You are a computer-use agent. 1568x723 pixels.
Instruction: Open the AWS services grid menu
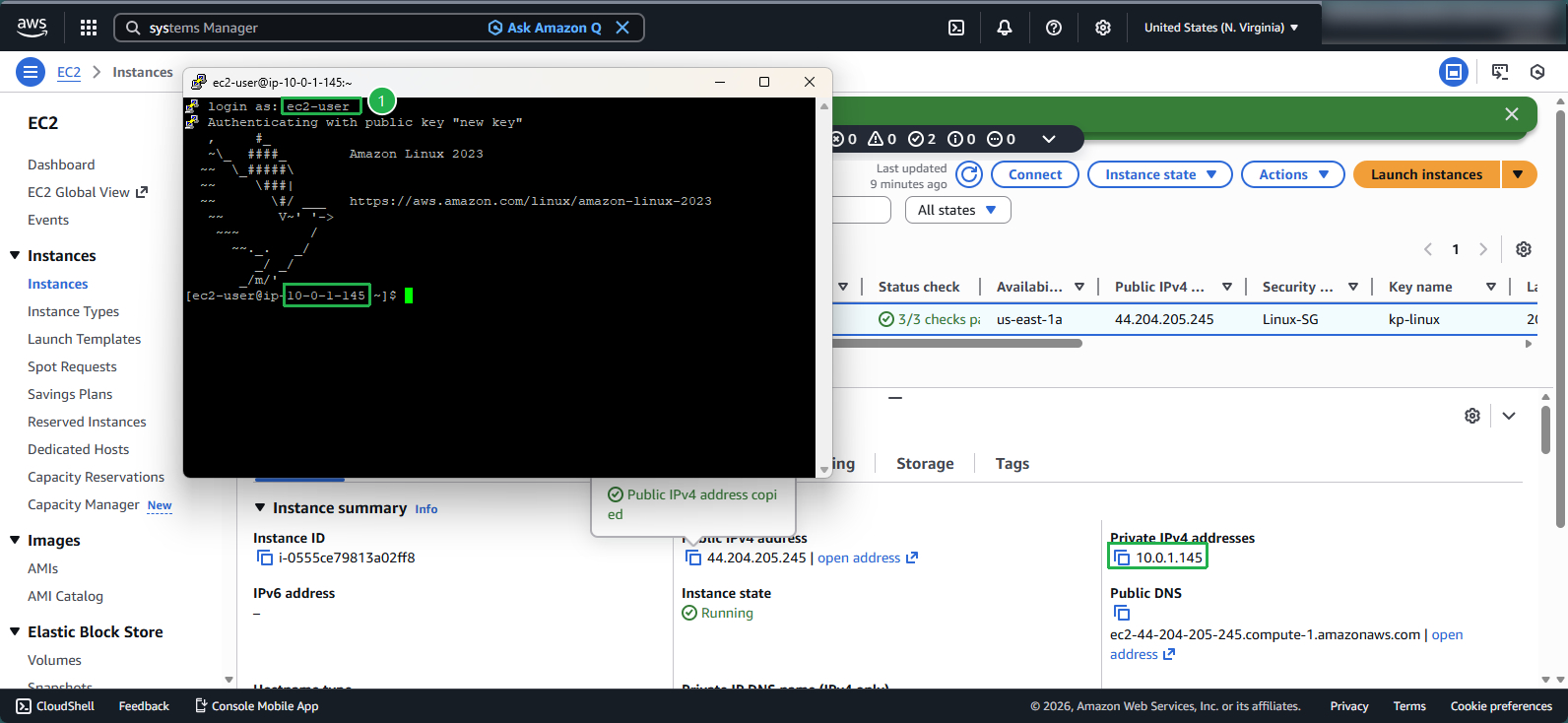[89, 28]
